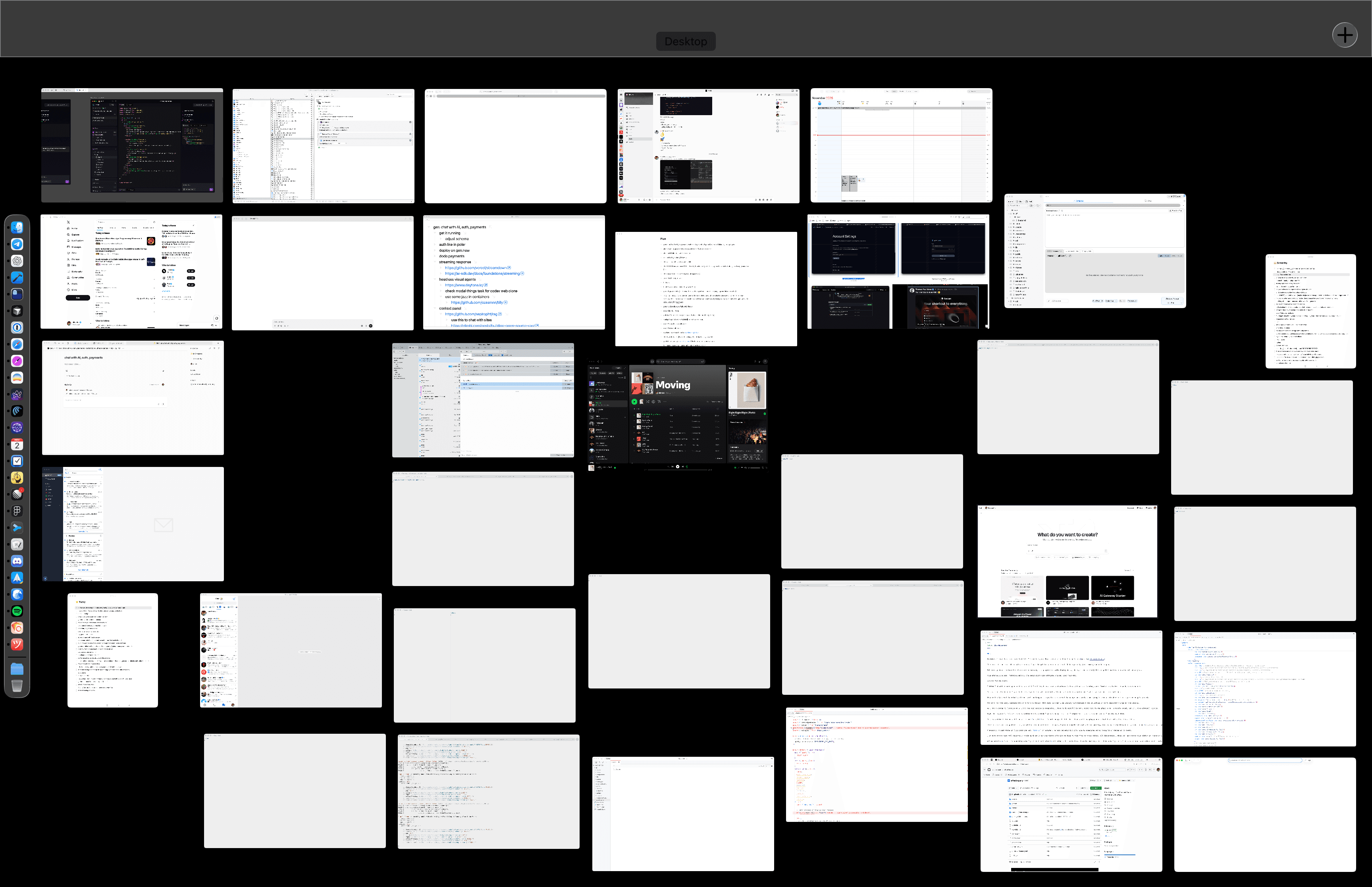Image resolution: width=1372 pixels, height=887 pixels.
Task: Launch Safari from the dock
Action: click(17, 344)
